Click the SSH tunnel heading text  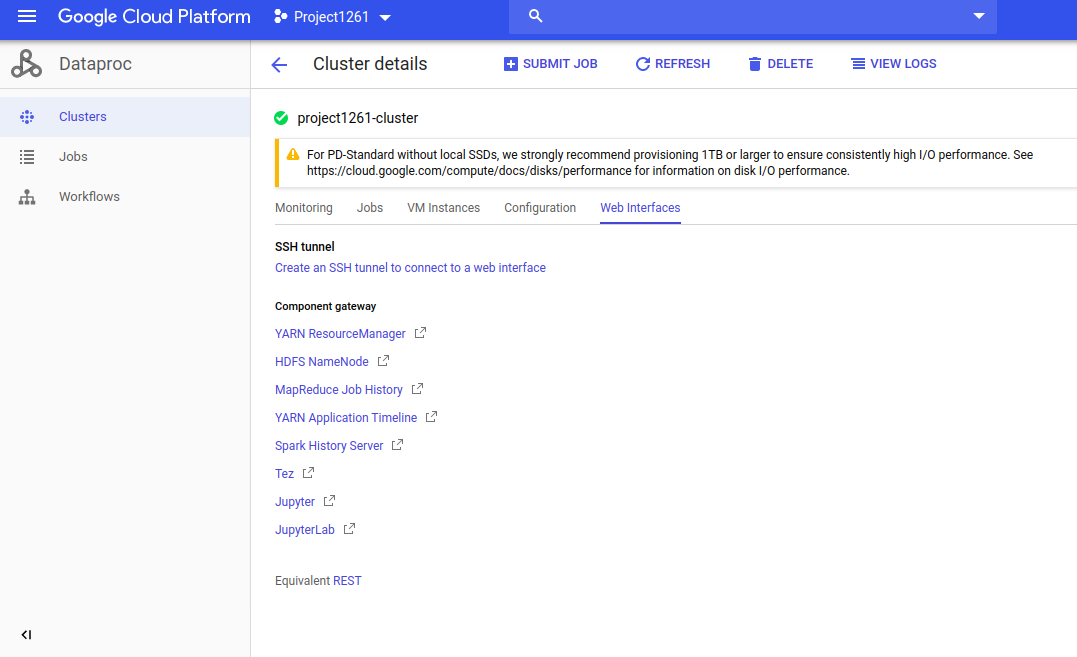pyautogui.click(x=304, y=246)
